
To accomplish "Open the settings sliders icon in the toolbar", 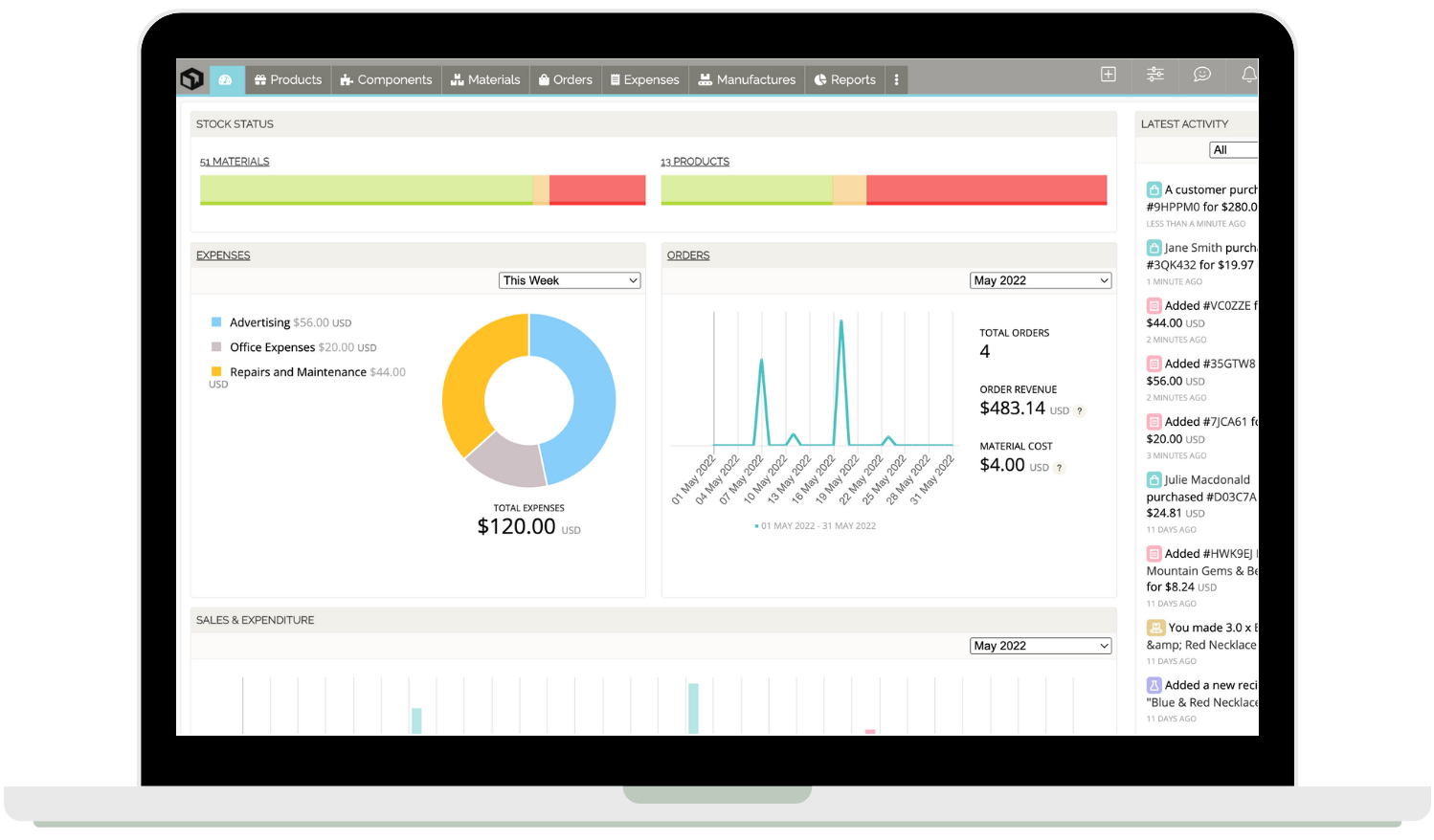I will [1154, 74].
